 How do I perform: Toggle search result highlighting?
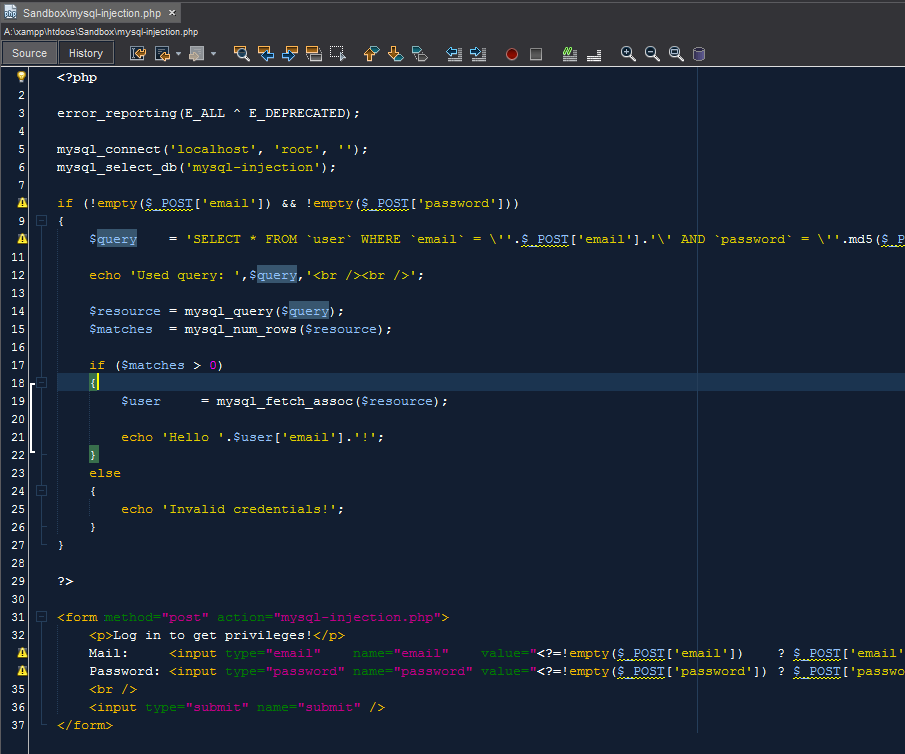click(x=313, y=54)
